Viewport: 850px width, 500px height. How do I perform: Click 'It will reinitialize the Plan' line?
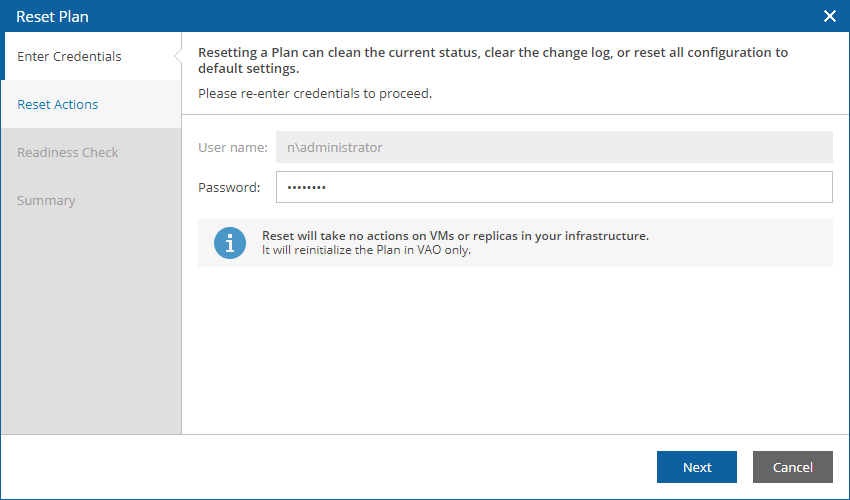click(x=366, y=250)
